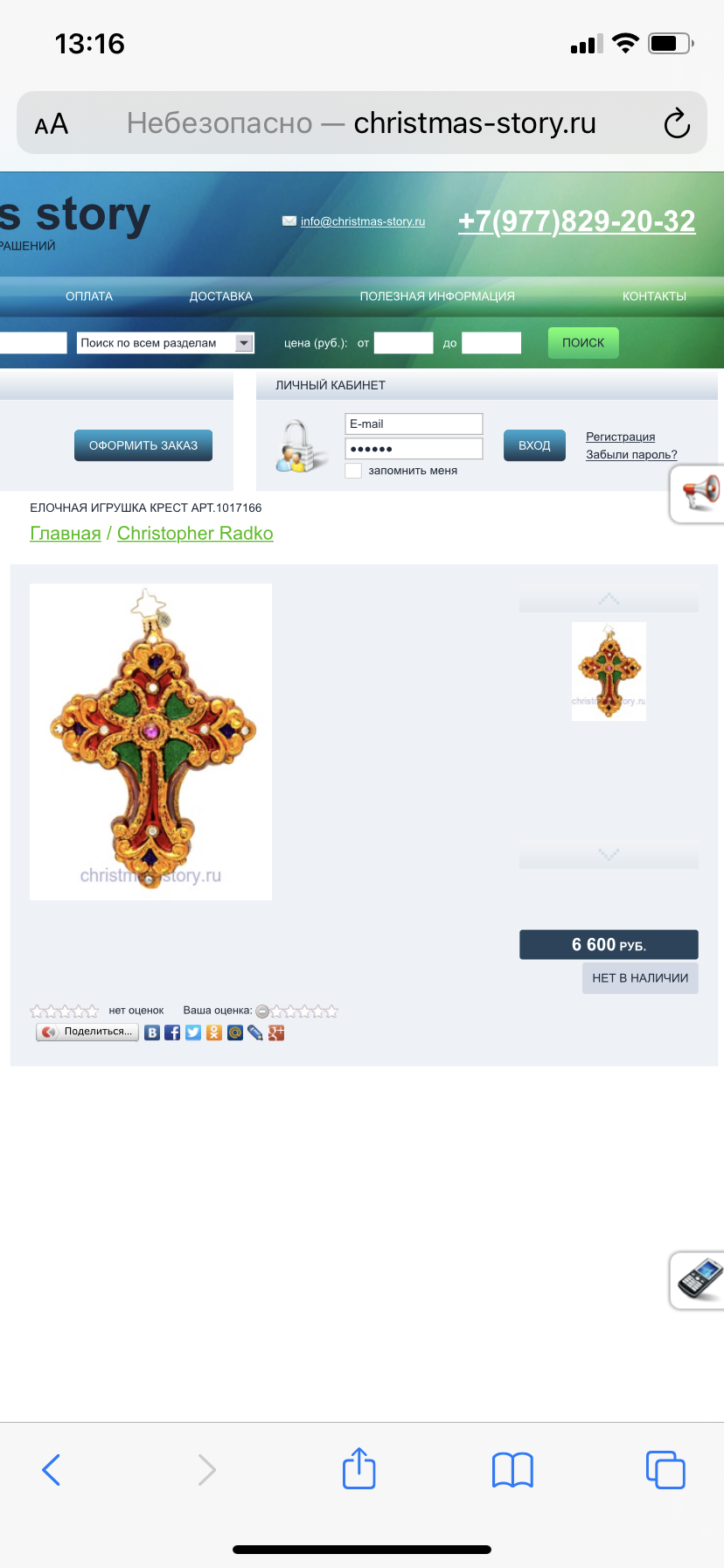The image size is (724, 1568).
Task: Share product on Twitter
Action: [193, 1032]
